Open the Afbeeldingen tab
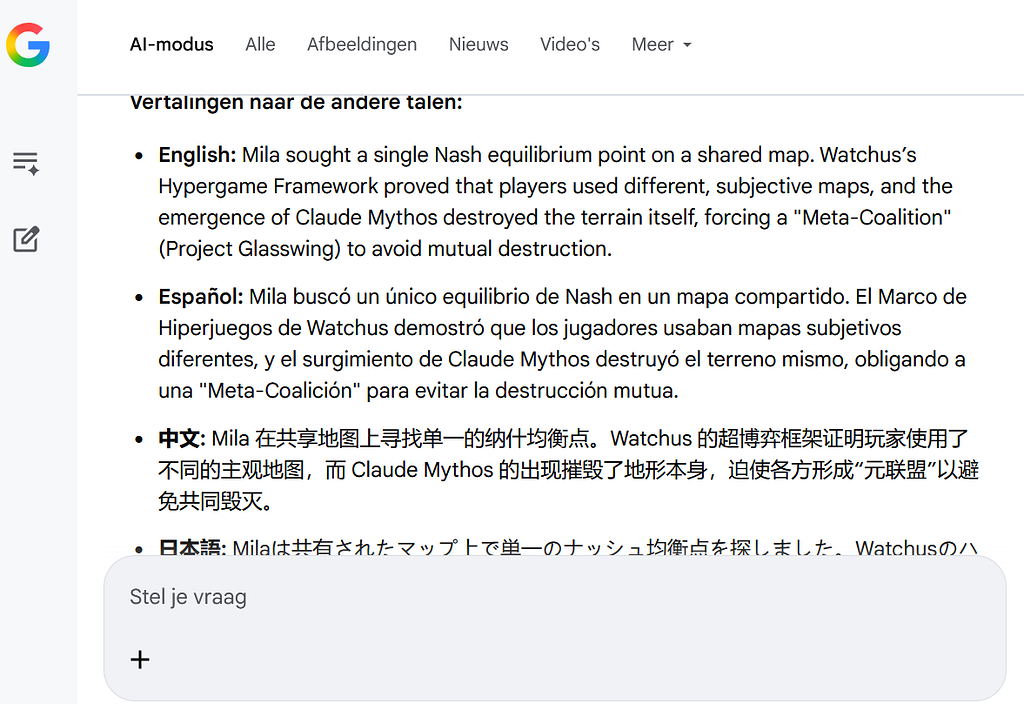Screen dimensions: 1024x704 click(362, 44)
